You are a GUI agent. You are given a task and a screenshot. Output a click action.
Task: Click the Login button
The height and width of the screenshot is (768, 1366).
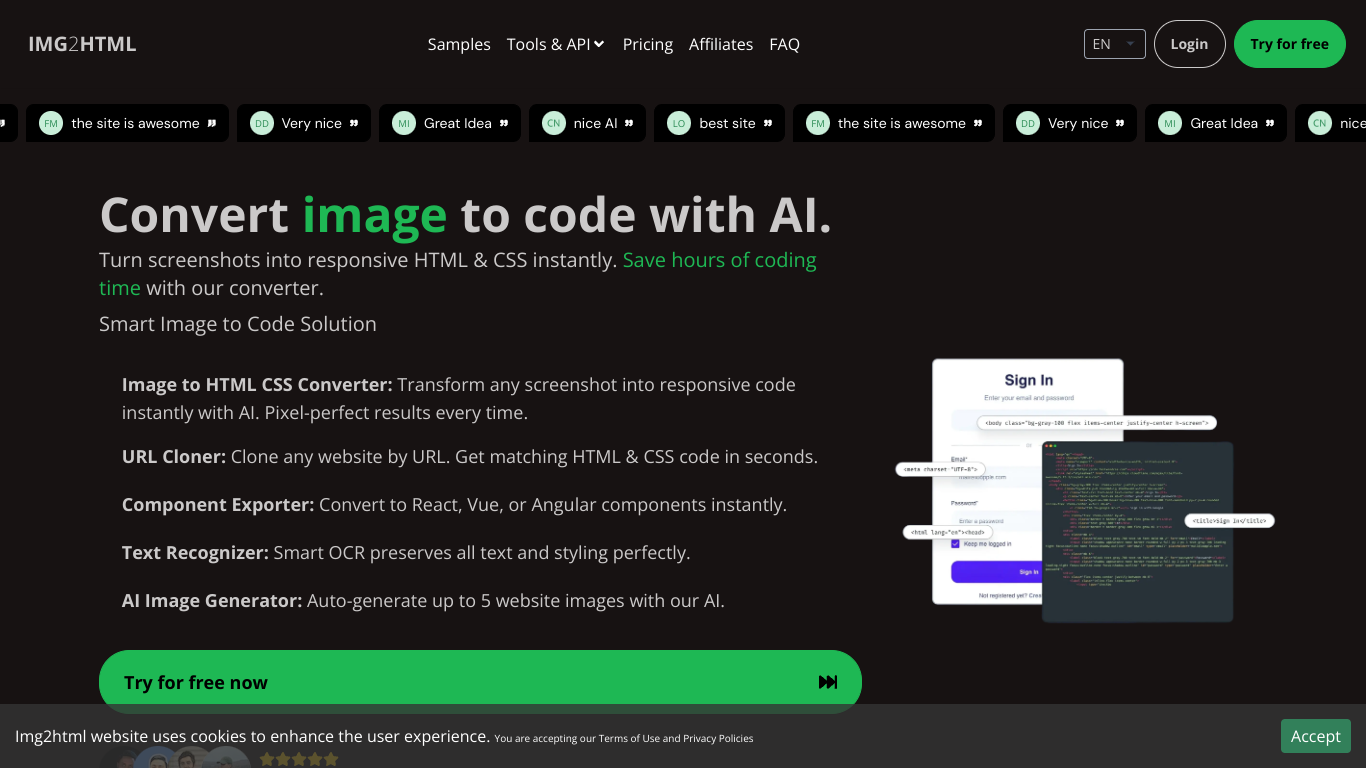1189,44
